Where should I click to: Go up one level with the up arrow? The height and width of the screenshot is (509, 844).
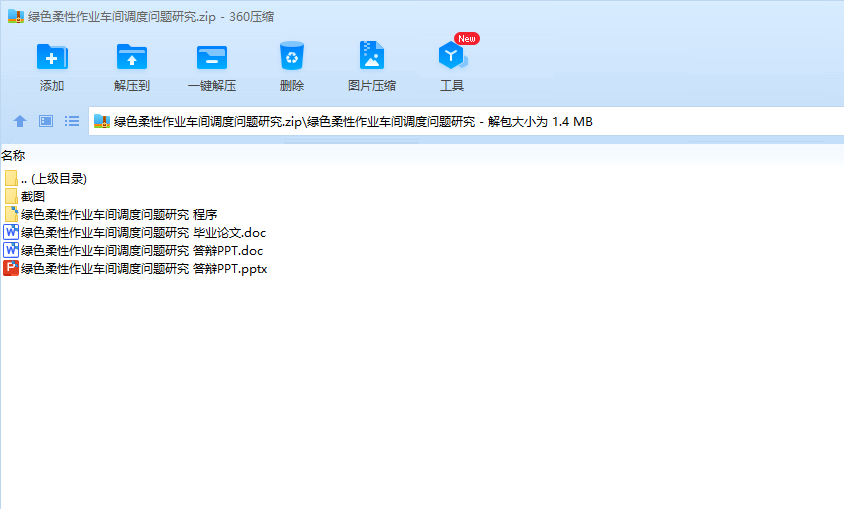[20, 121]
